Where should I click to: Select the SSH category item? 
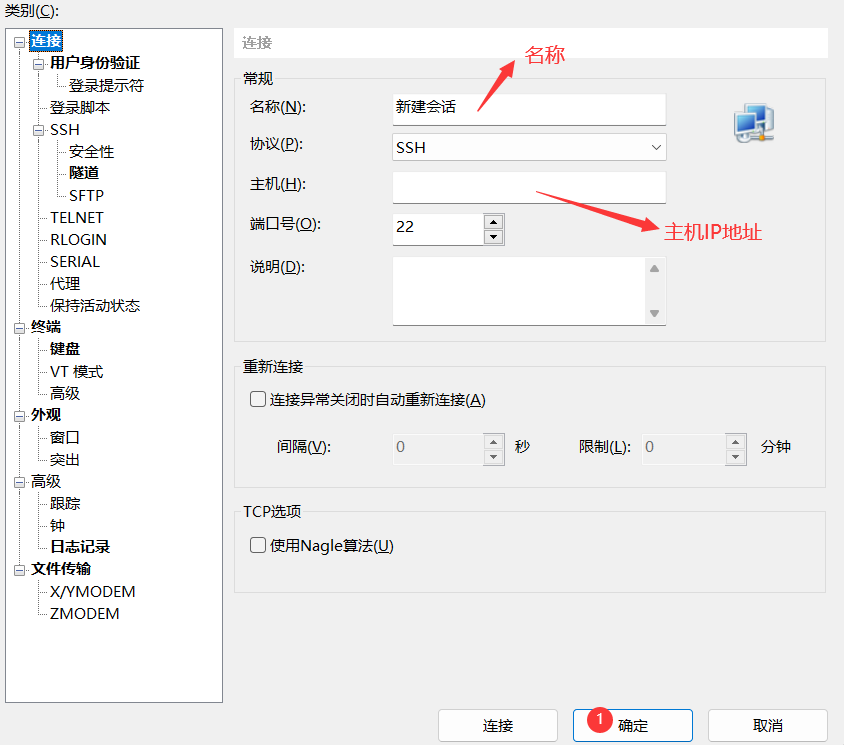(65, 130)
